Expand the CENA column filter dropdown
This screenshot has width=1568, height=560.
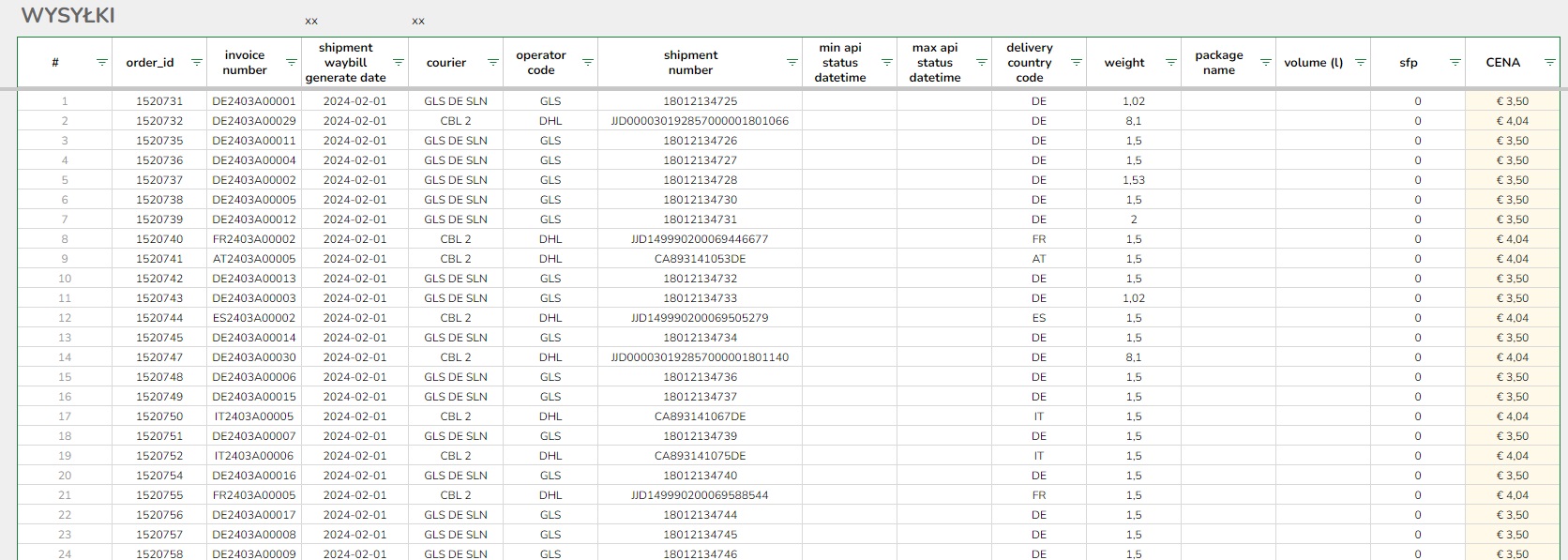coord(1549,63)
